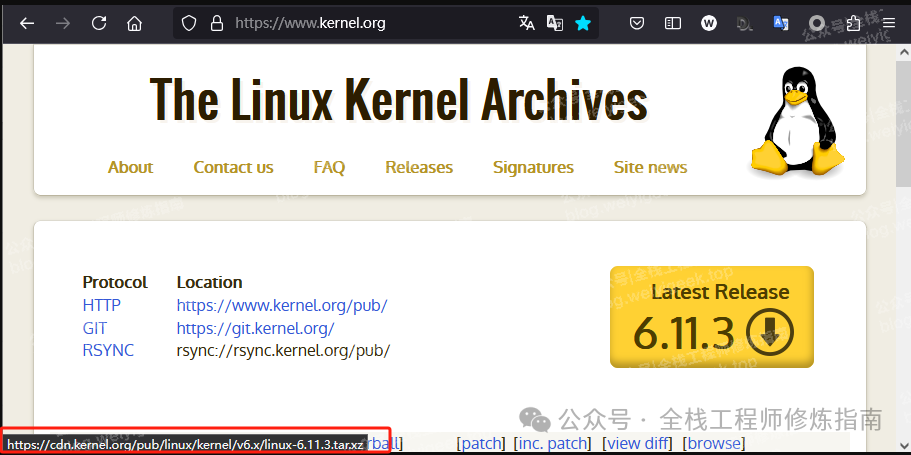Click the RSYNC protocol link
911x455 pixels.
108,350
